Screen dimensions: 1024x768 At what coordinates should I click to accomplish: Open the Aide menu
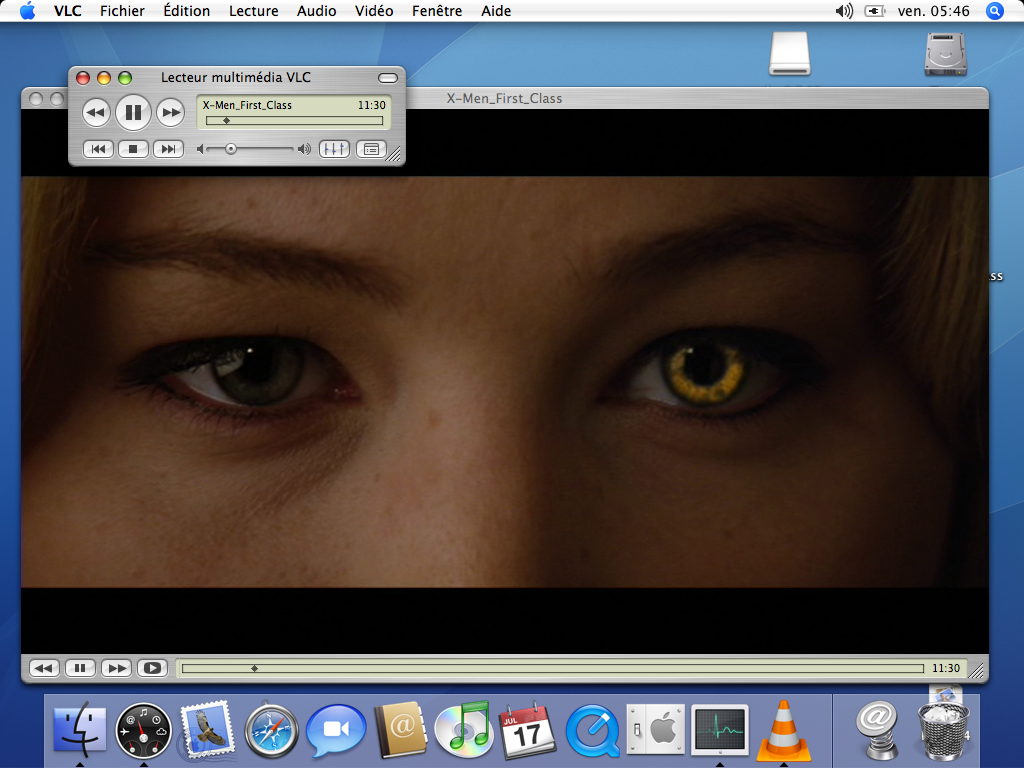tap(496, 11)
